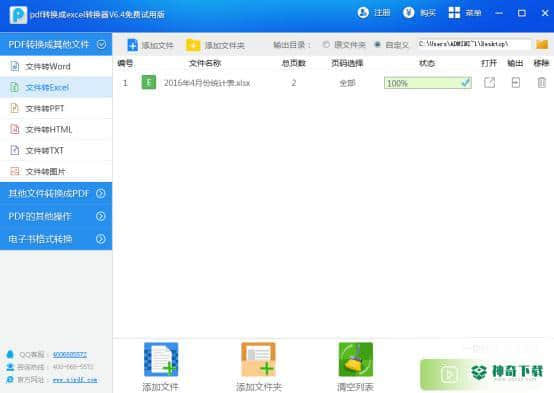
Task: Select the 自定义 radio button
Action: [x=377, y=45]
